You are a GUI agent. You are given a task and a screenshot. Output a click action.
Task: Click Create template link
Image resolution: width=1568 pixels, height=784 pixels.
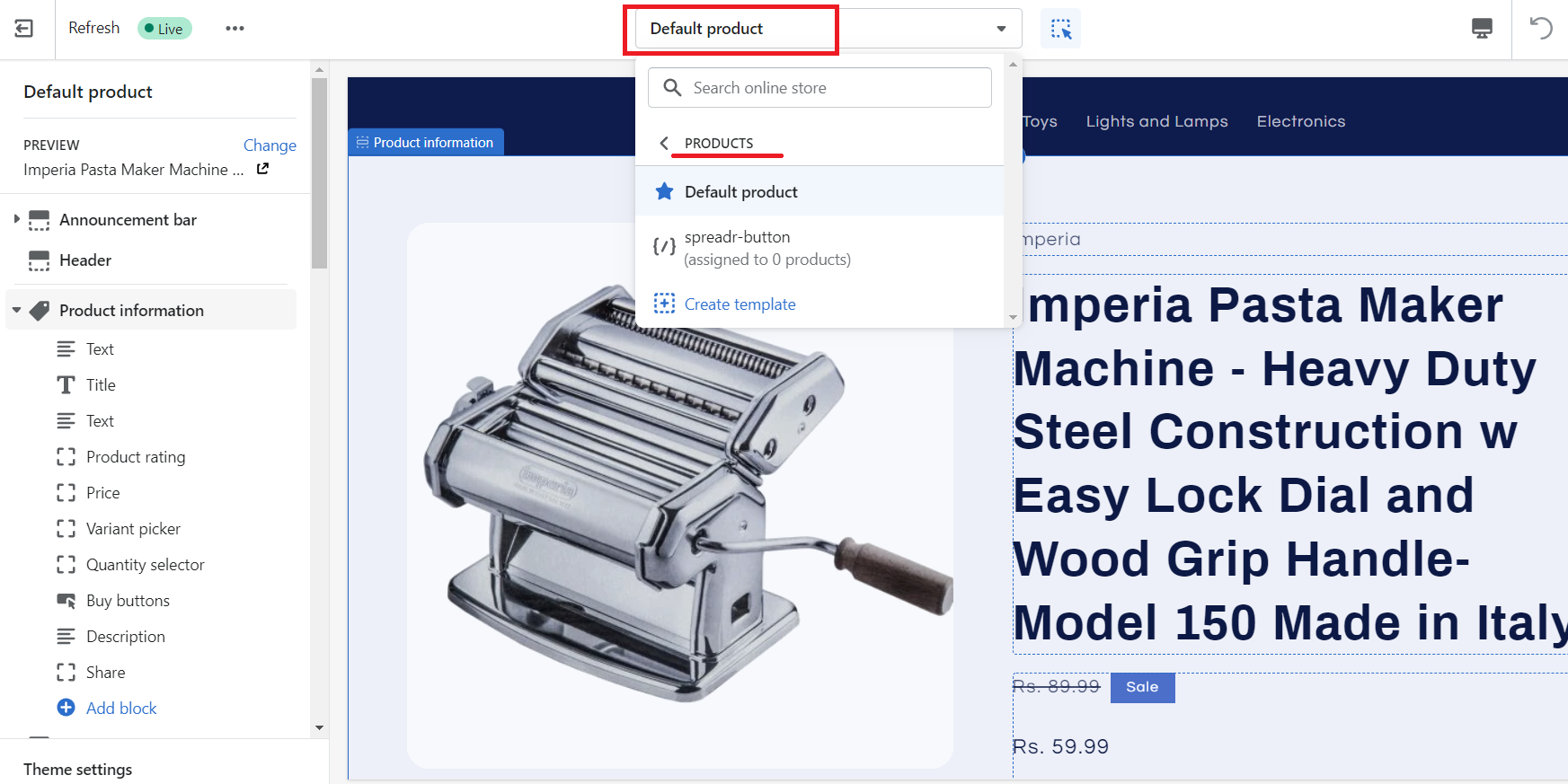click(x=740, y=304)
